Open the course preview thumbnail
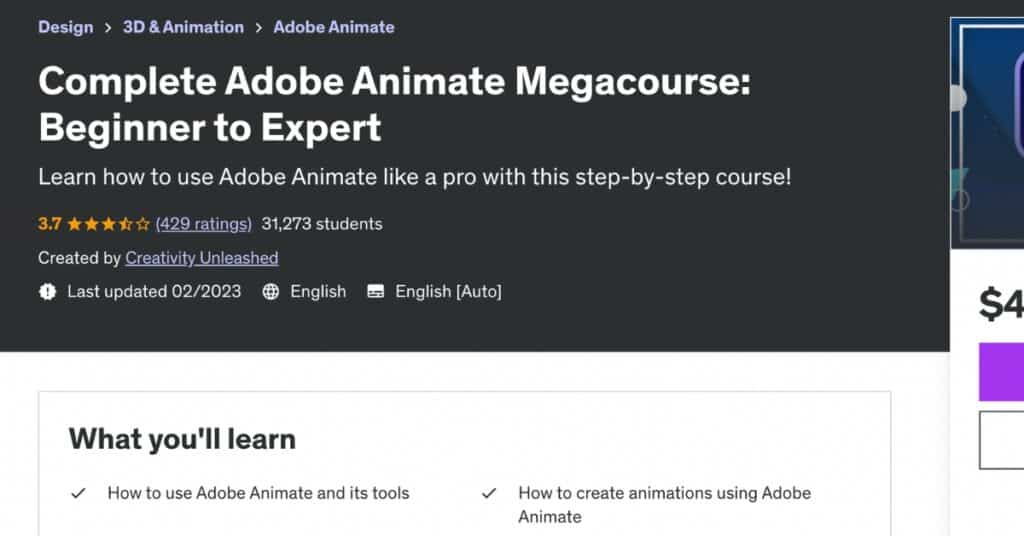Screen dimensions: 1024x536 (x=988, y=130)
